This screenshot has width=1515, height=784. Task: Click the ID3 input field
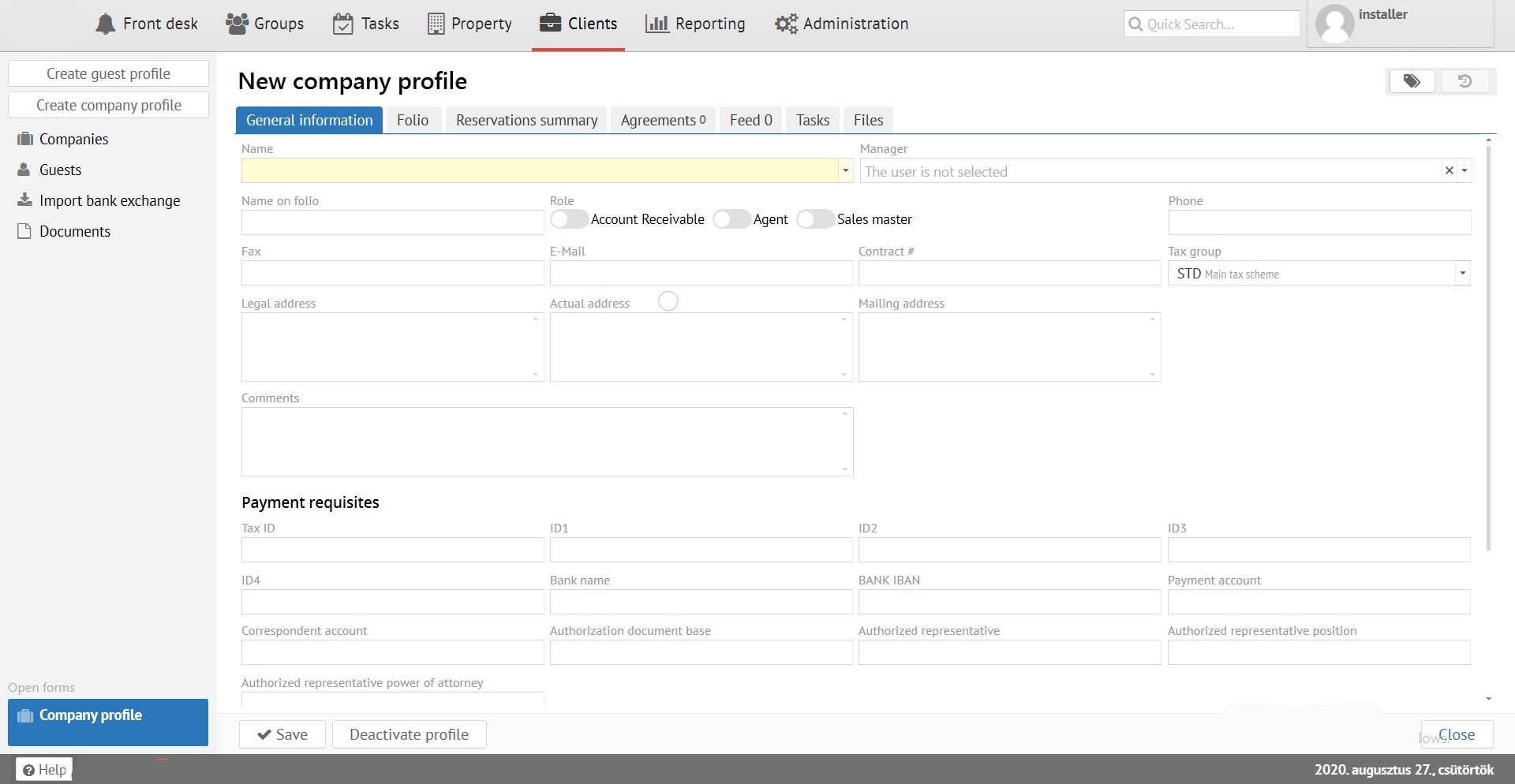1319,550
